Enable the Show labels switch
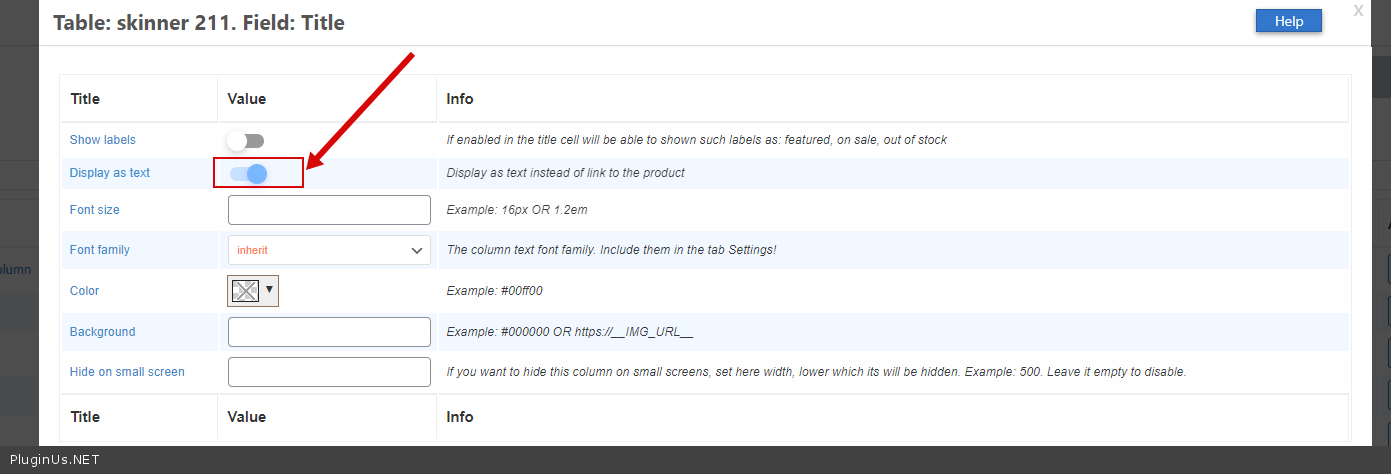The height and width of the screenshot is (474, 1391). 245,141
